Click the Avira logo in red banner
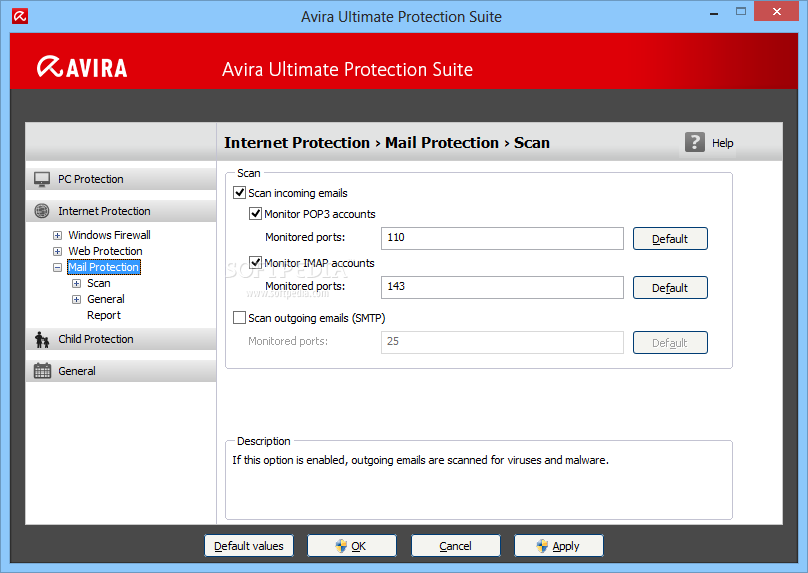The width and height of the screenshot is (808, 573). point(82,68)
